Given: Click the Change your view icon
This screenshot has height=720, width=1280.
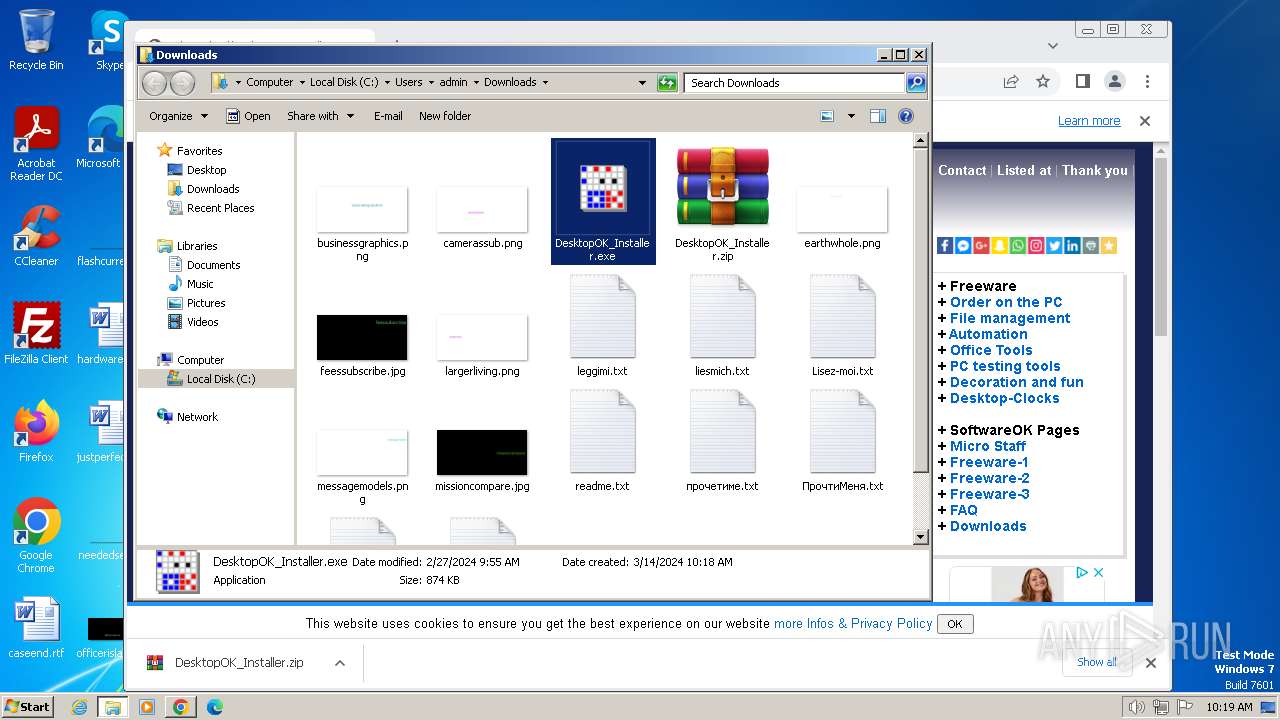Looking at the screenshot, I should [827, 116].
